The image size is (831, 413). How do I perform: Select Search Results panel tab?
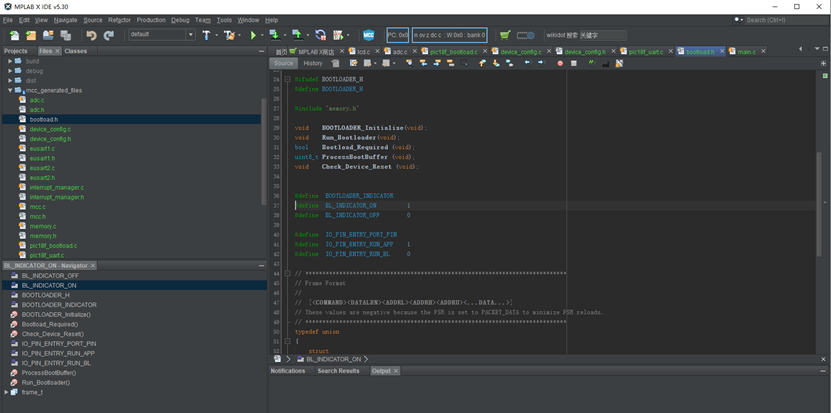click(x=338, y=371)
